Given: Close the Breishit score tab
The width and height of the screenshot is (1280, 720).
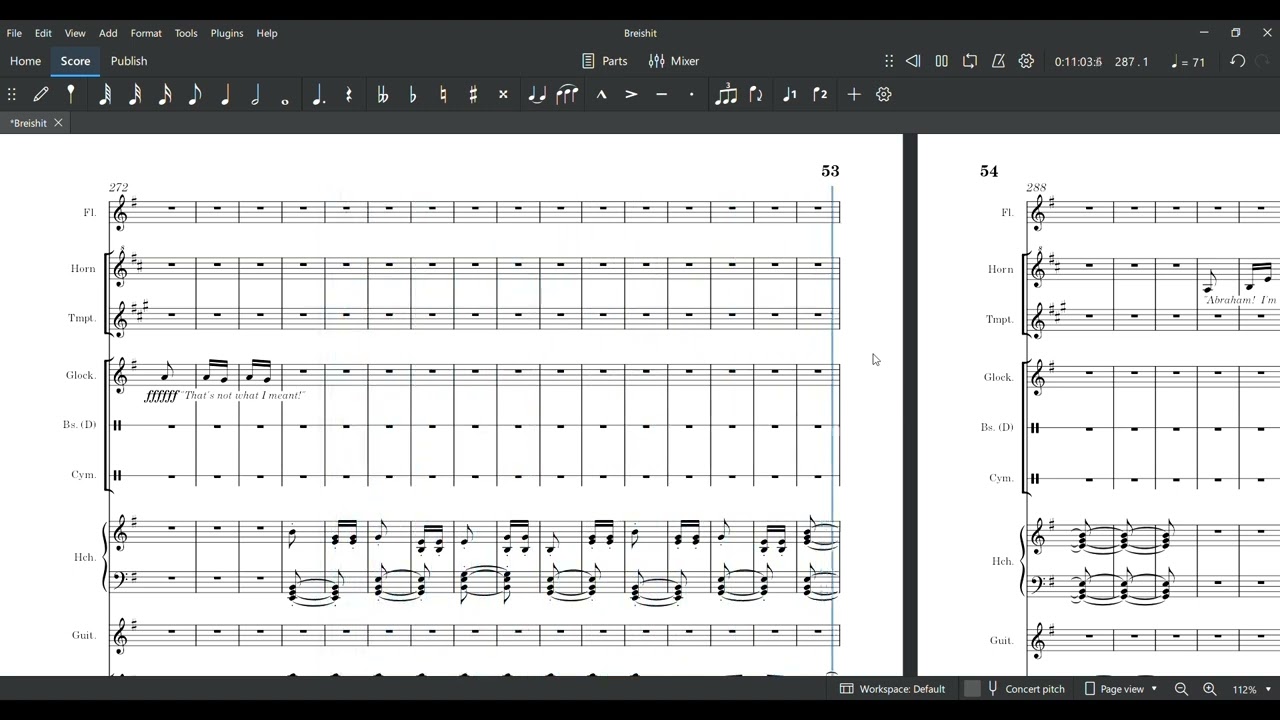Looking at the screenshot, I should 58,123.
